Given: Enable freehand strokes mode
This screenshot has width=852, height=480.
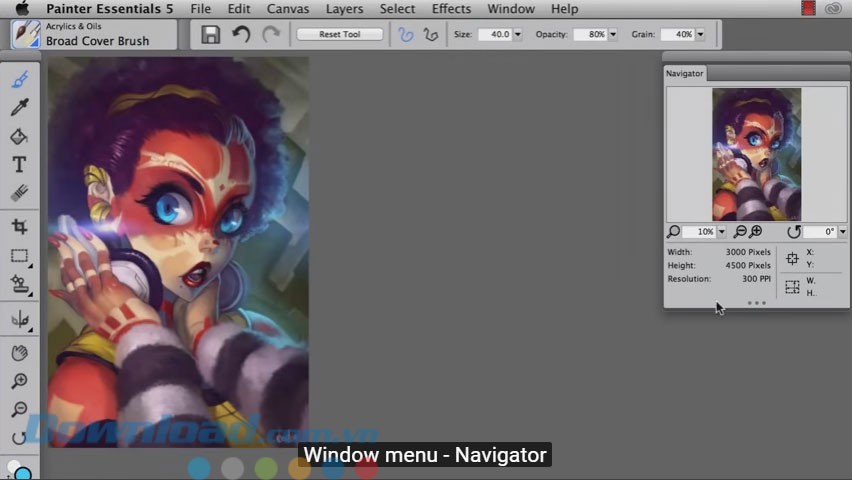Looking at the screenshot, I should (406, 35).
